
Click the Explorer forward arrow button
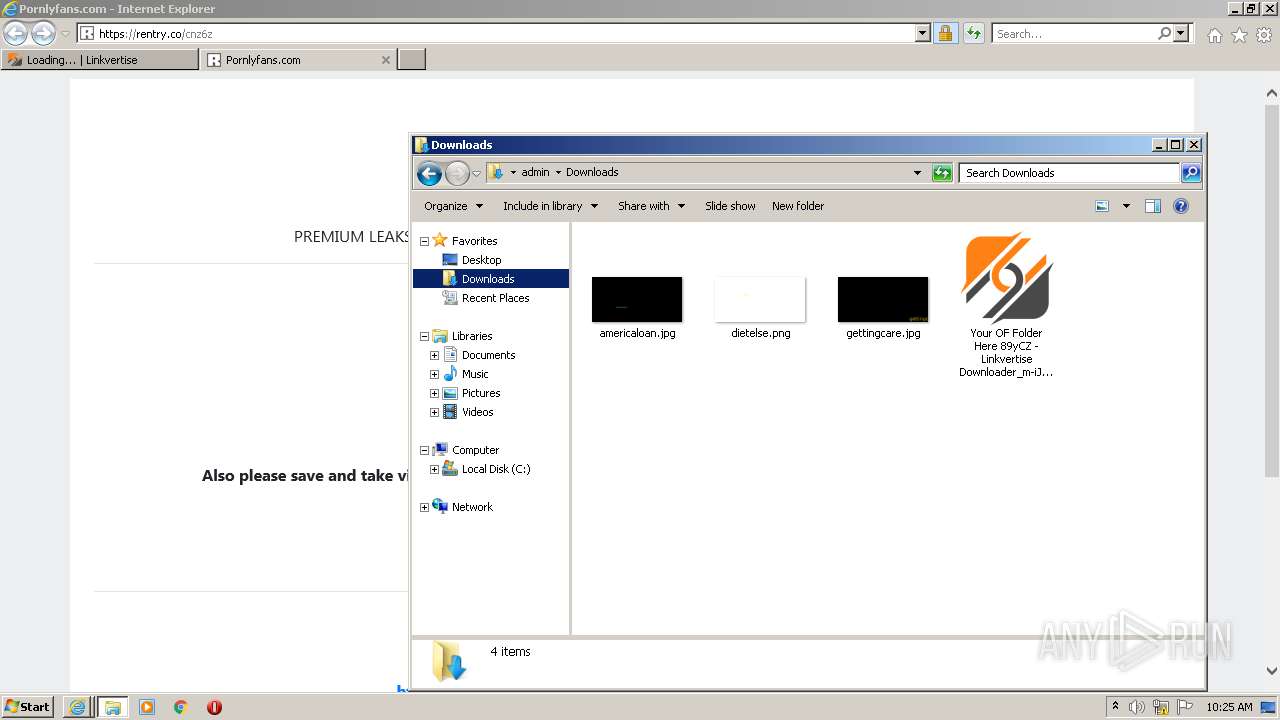point(457,173)
